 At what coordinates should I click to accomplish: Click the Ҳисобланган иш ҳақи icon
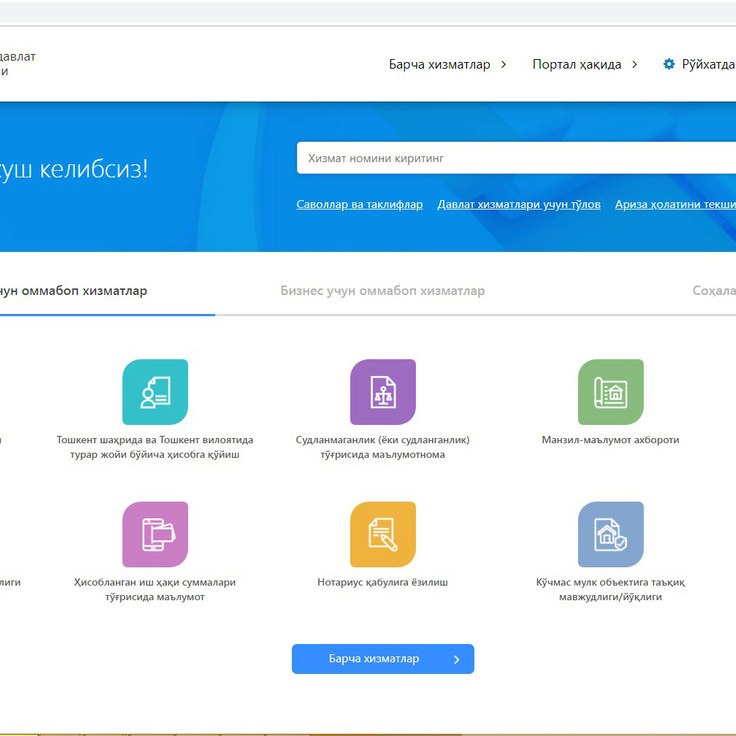155,534
